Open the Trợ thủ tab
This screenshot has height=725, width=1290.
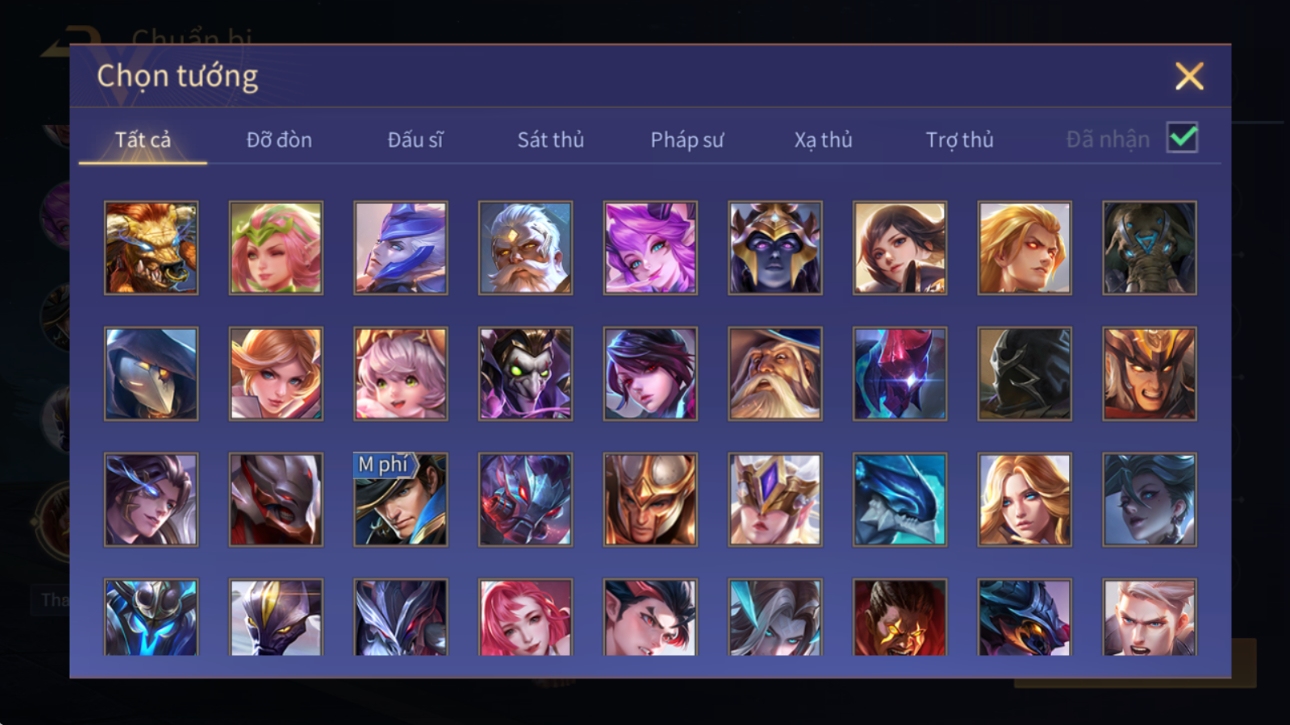coord(959,140)
